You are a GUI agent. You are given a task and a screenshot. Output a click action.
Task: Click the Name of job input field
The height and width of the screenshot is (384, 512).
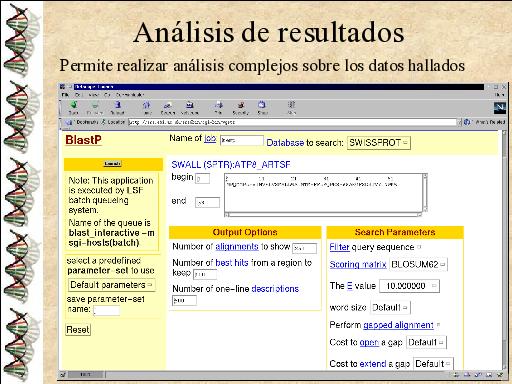pyautogui.click(x=242, y=140)
